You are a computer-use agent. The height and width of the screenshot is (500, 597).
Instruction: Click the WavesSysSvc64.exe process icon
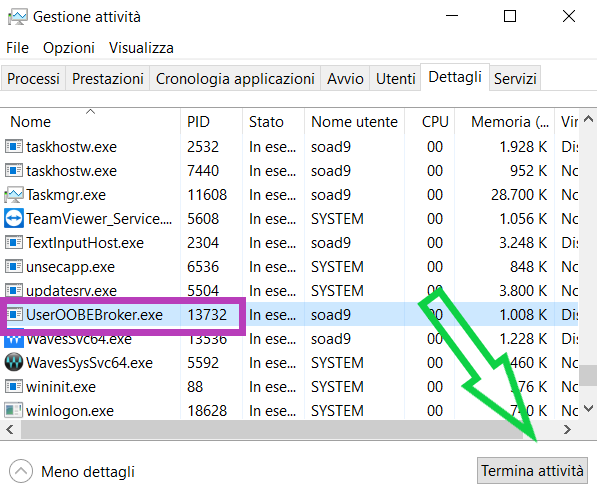(14, 363)
